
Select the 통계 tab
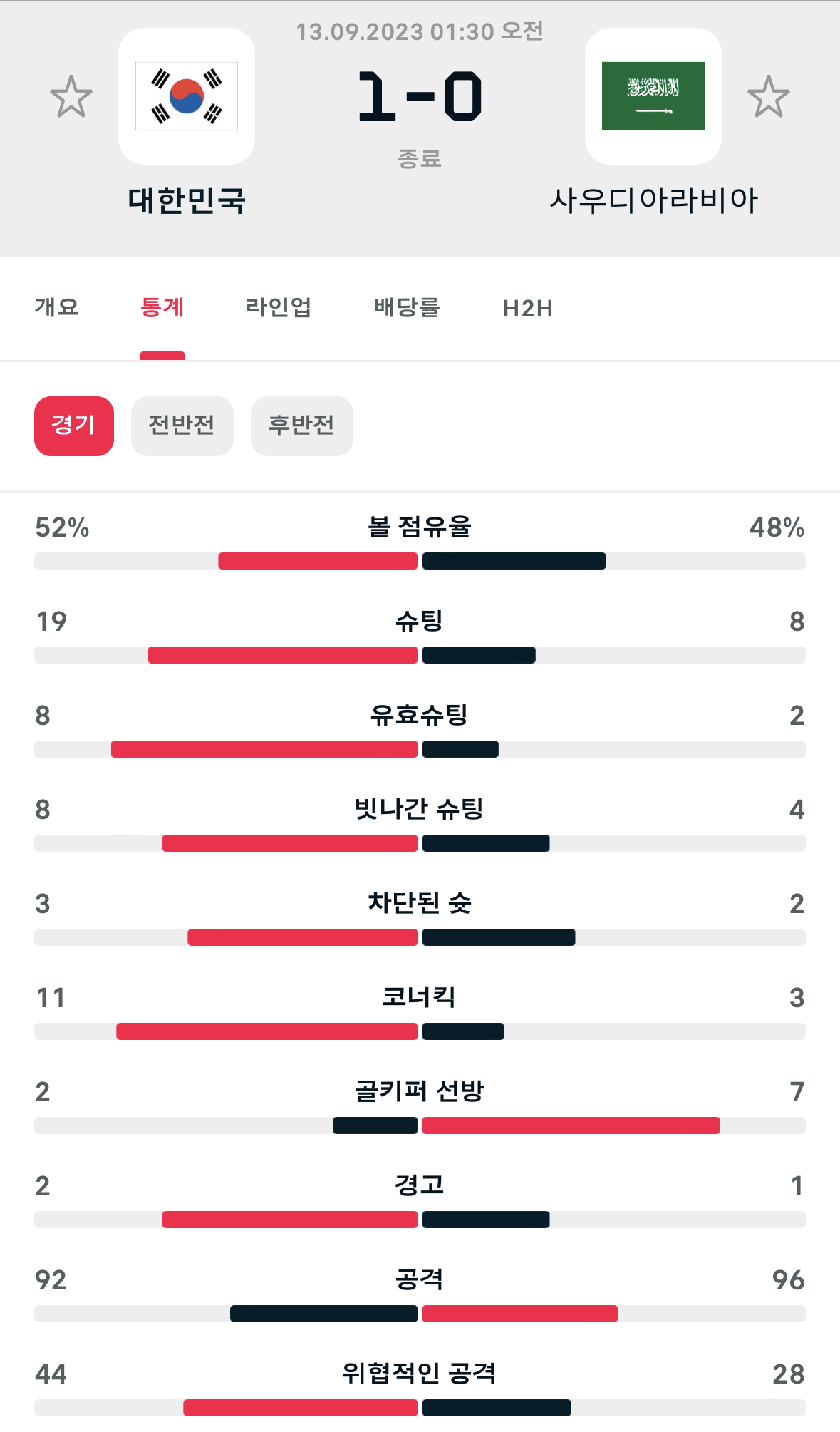[162, 308]
